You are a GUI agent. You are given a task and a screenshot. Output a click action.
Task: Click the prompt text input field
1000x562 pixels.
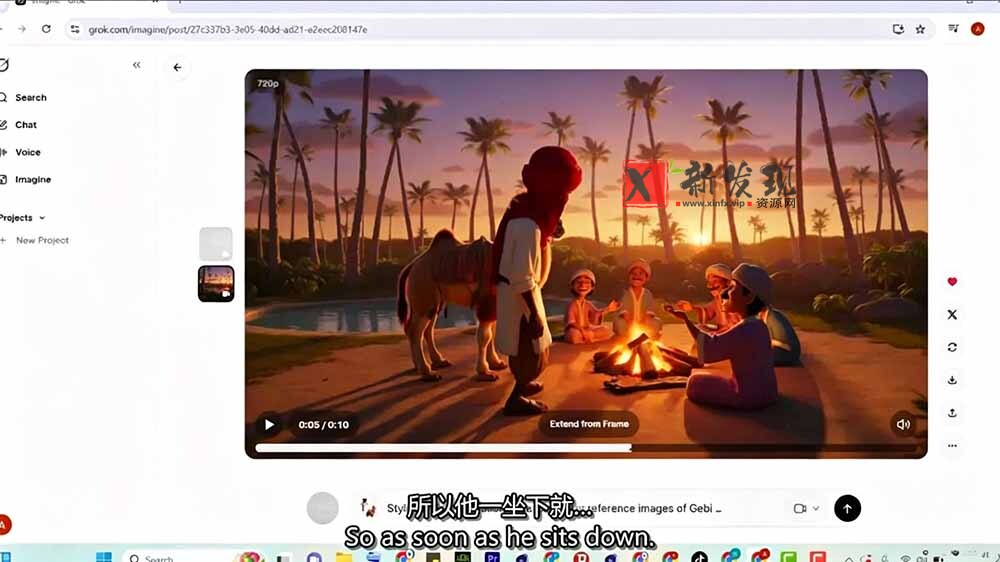[x=554, y=508]
